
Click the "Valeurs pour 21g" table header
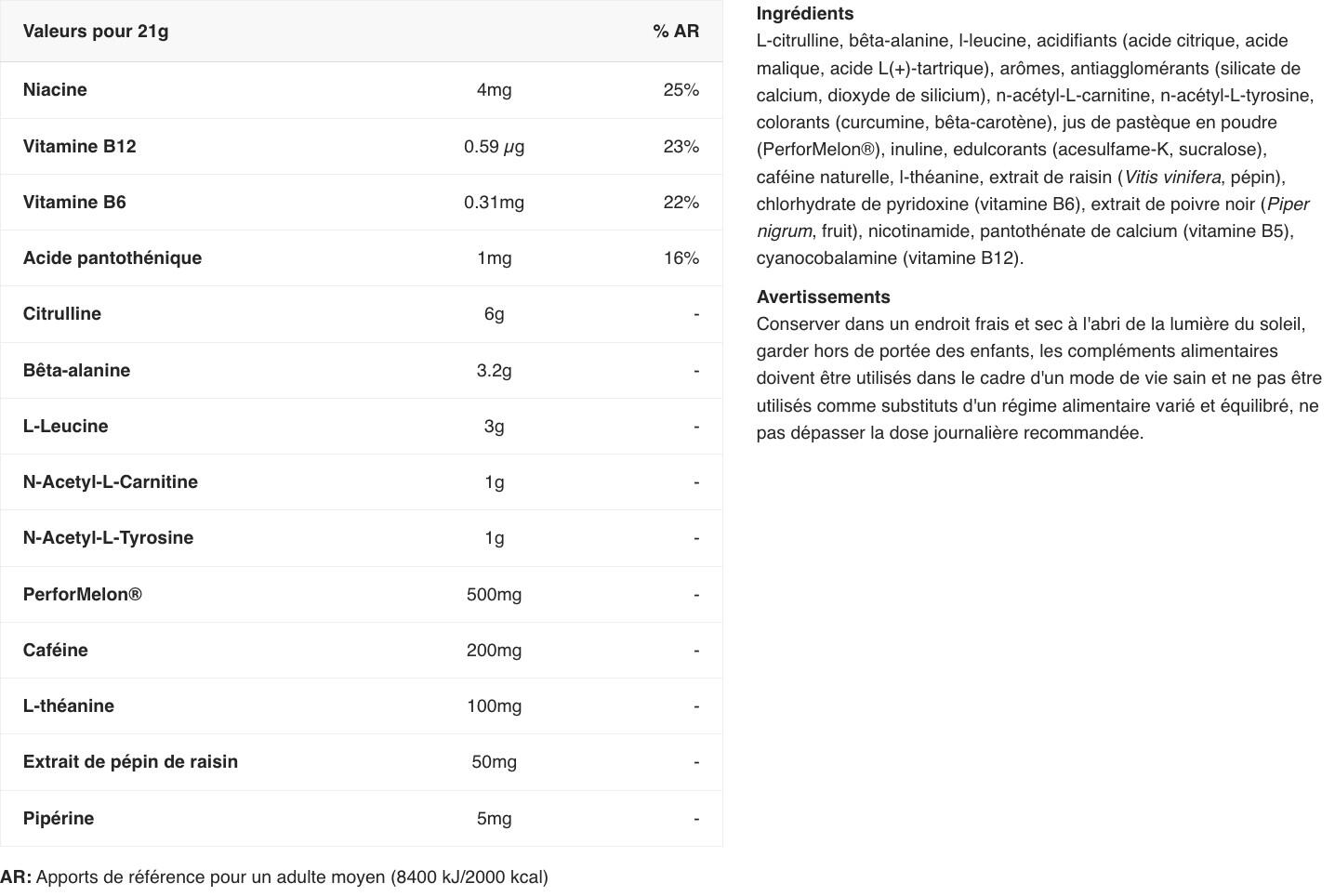tap(96, 32)
